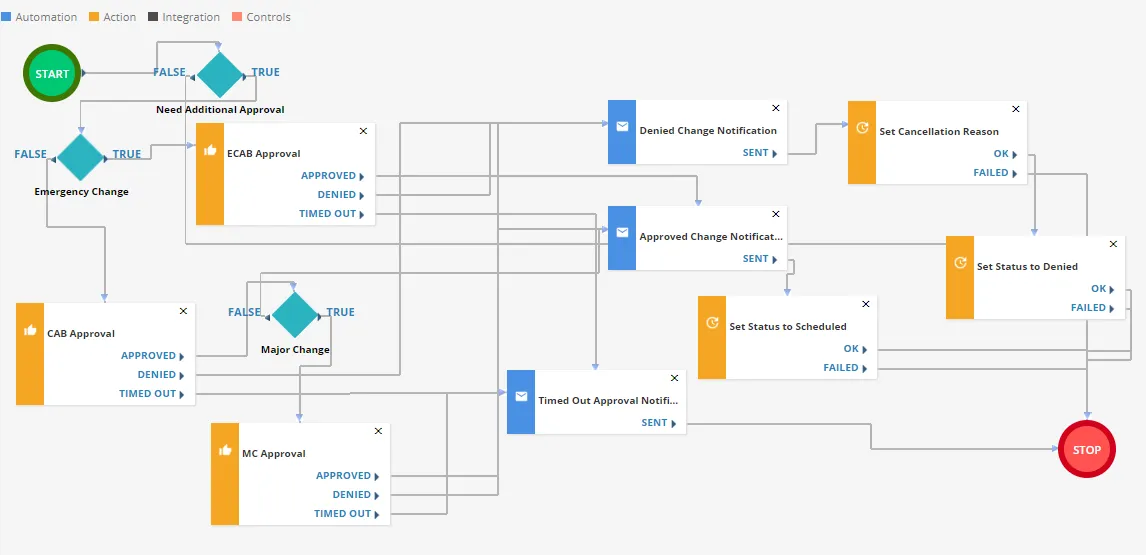The width and height of the screenshot is (1146, 555).
Task: Click the Controls legend label
Action: pyautogui.click(x=268, y=17)
